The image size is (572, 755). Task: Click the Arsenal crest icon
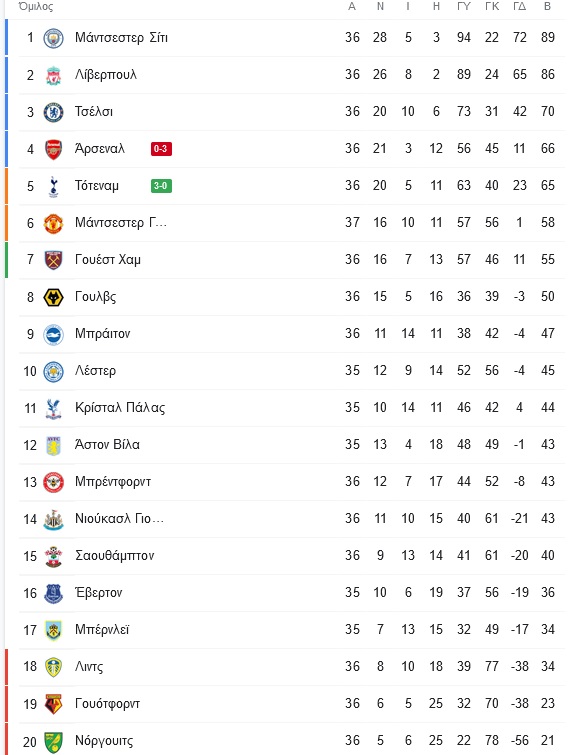53,149
